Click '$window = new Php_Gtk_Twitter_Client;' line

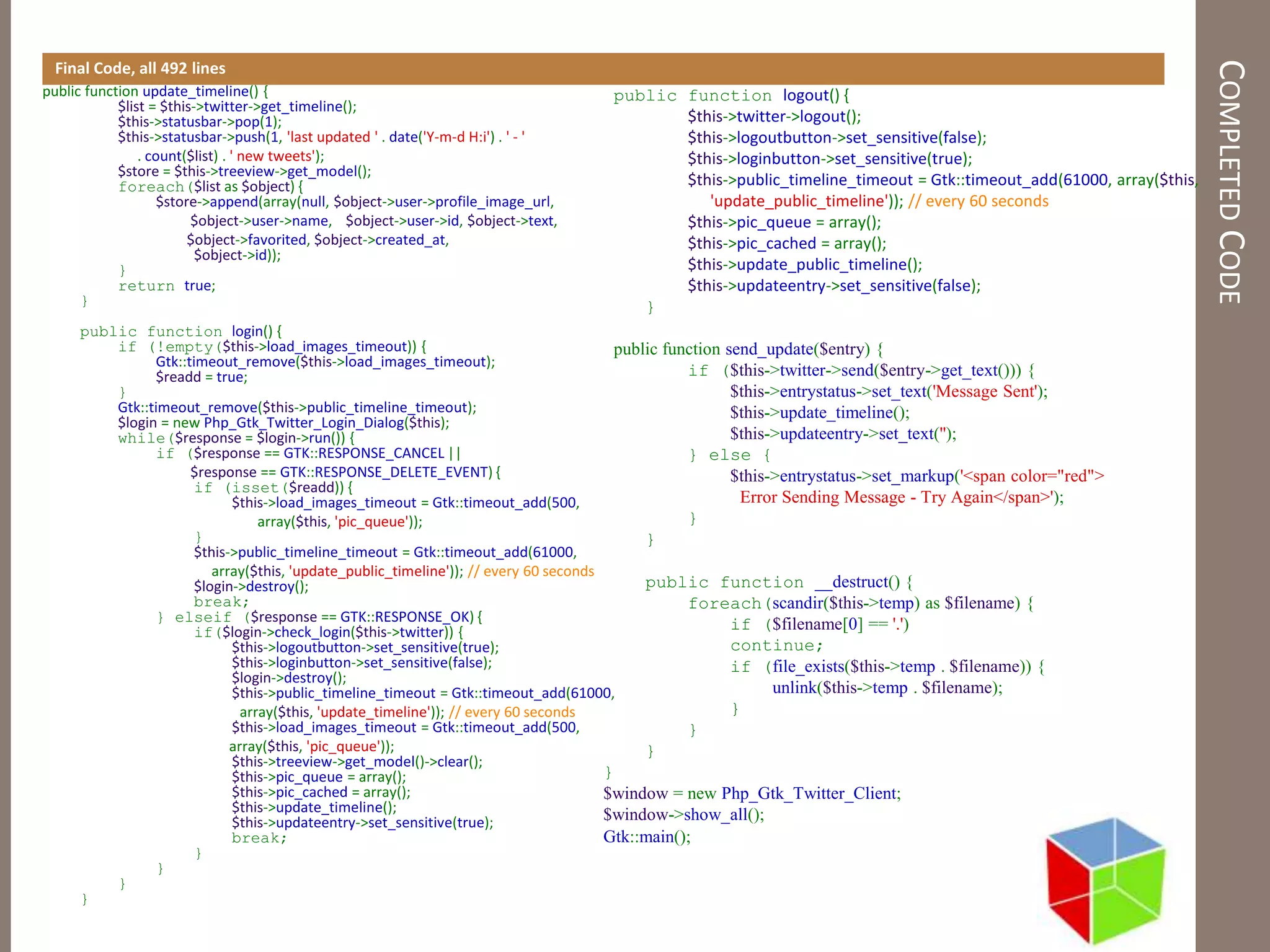752,793
